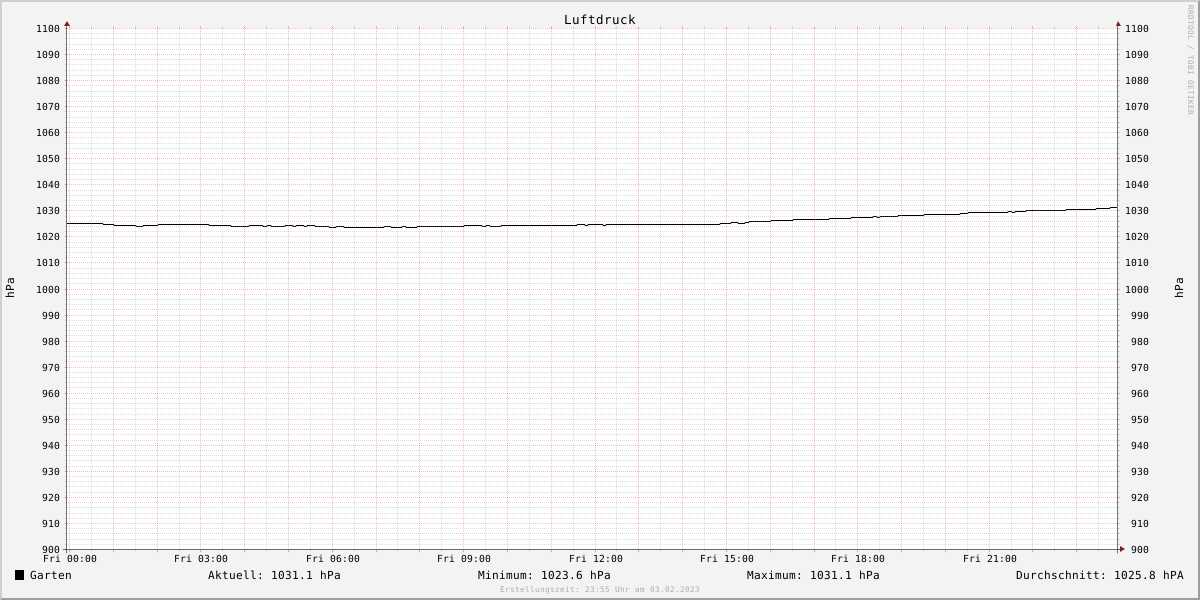Viewport: 1200px width, 600px height.
Task: Click the Fri 09:00 time axis label
Action: (x=464, y=559)
